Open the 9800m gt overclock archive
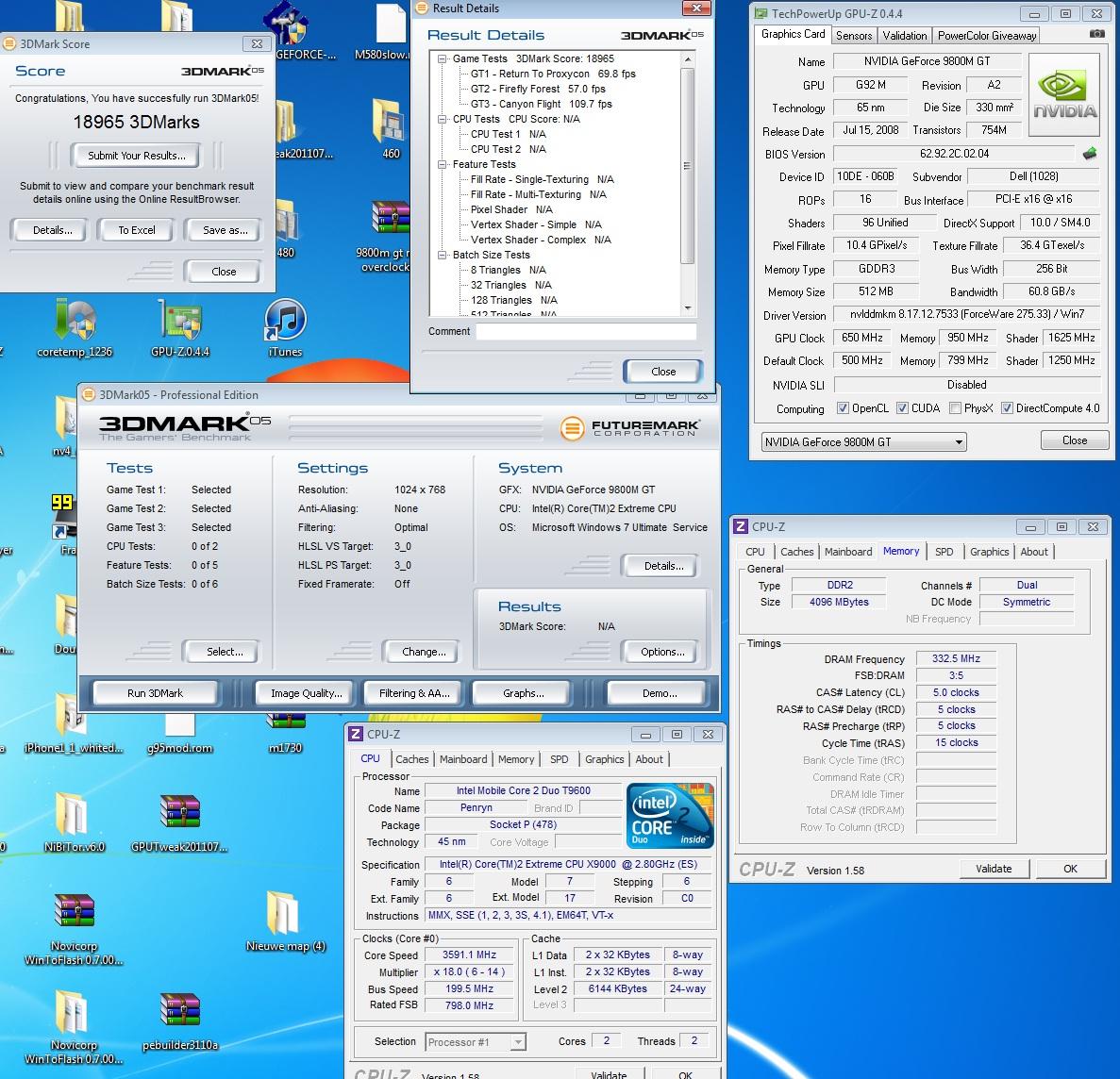 (x=386, y=236)
